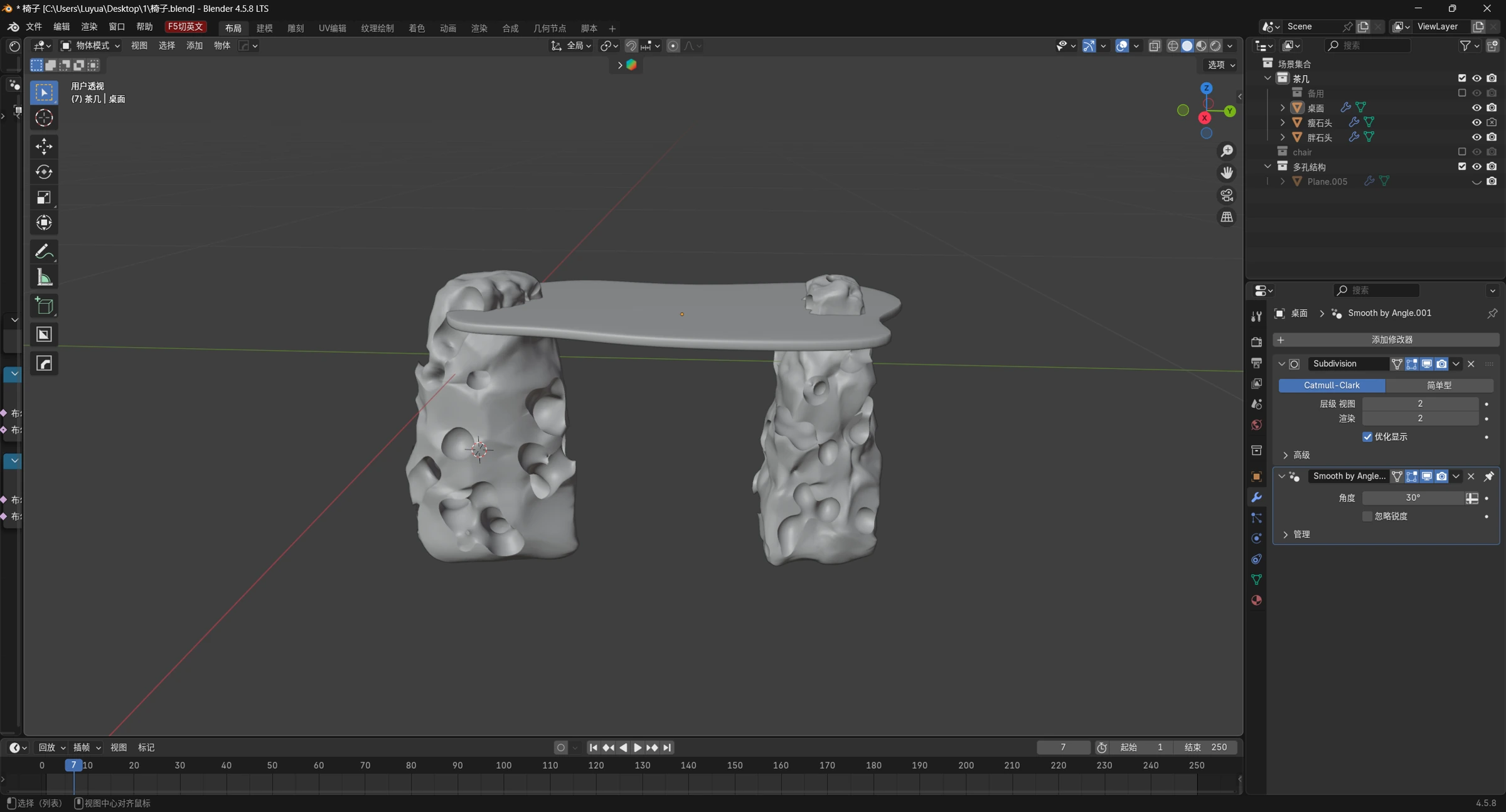Image resolution: width=1506 pixels, height=812 pixels.
Task: Switch perspective/orthographic grid icon
Action: point(1227,217)
